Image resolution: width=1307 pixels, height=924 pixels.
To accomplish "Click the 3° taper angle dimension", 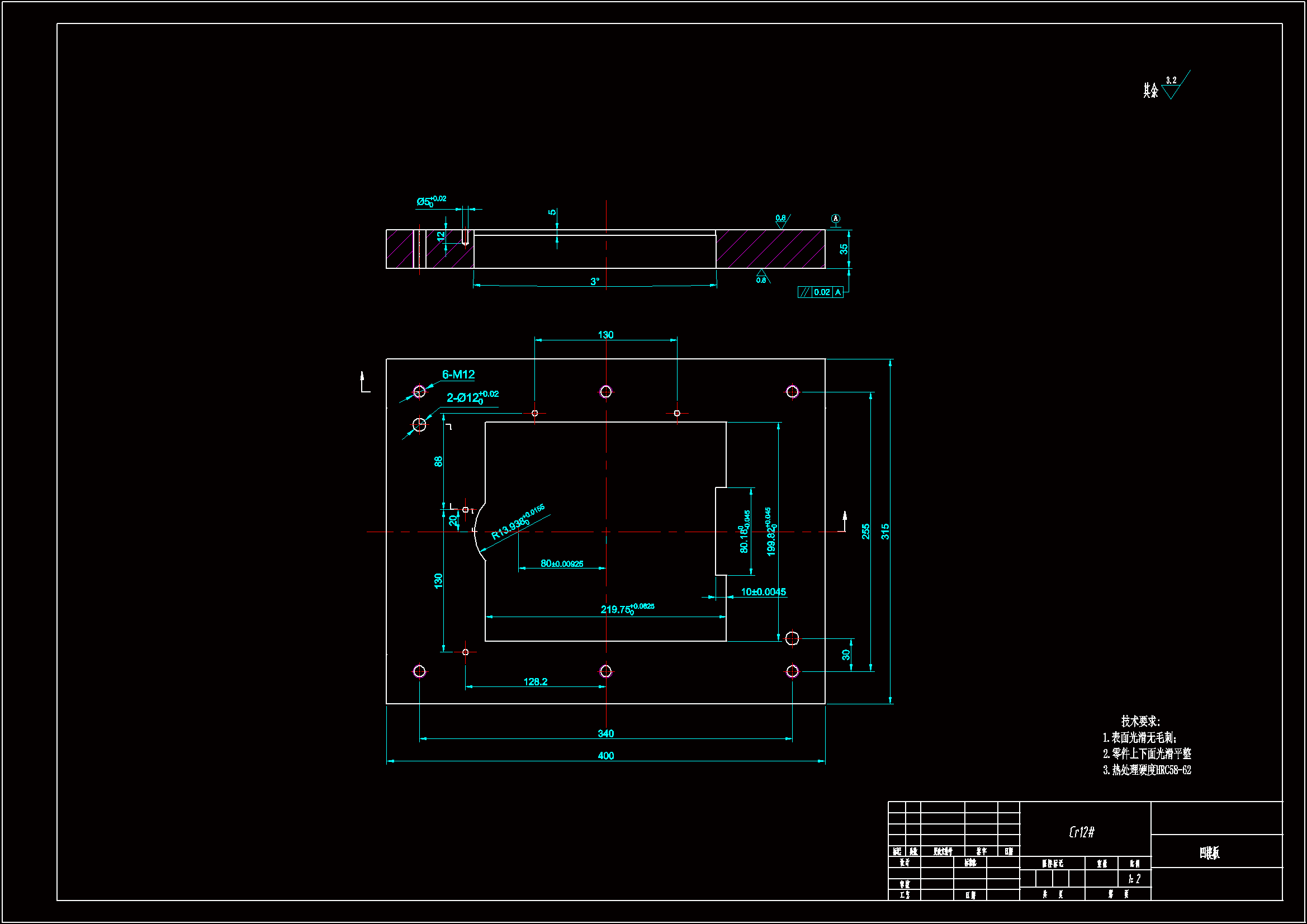I will 595,282.
